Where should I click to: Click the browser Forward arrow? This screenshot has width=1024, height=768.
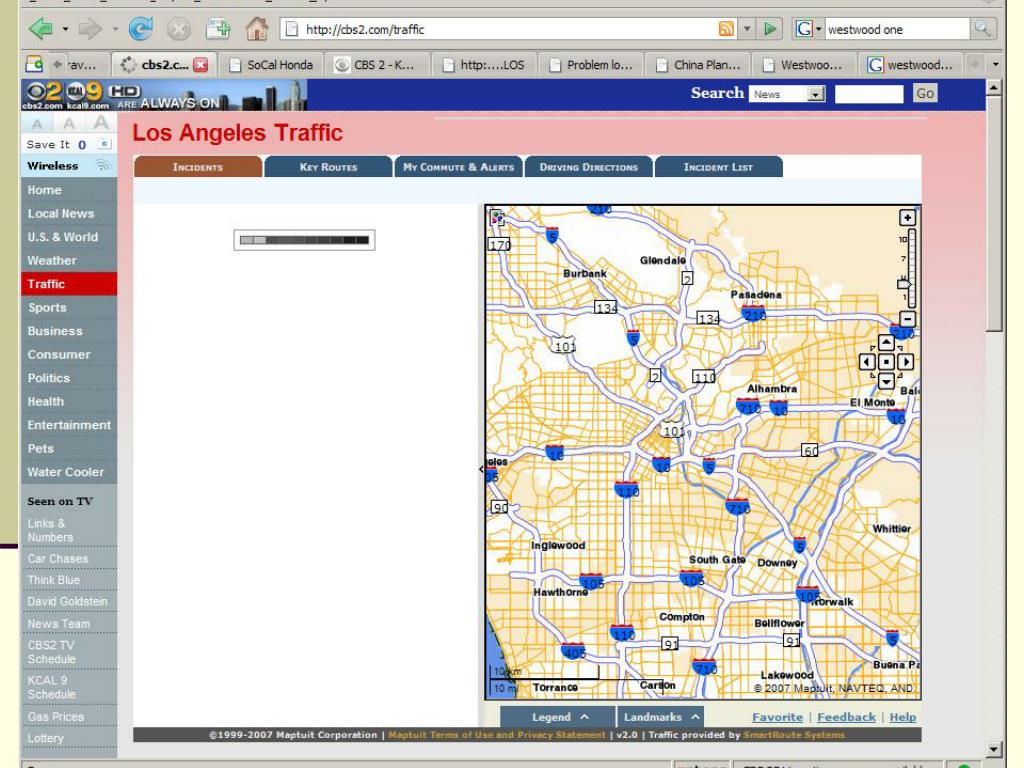[90, 29]
